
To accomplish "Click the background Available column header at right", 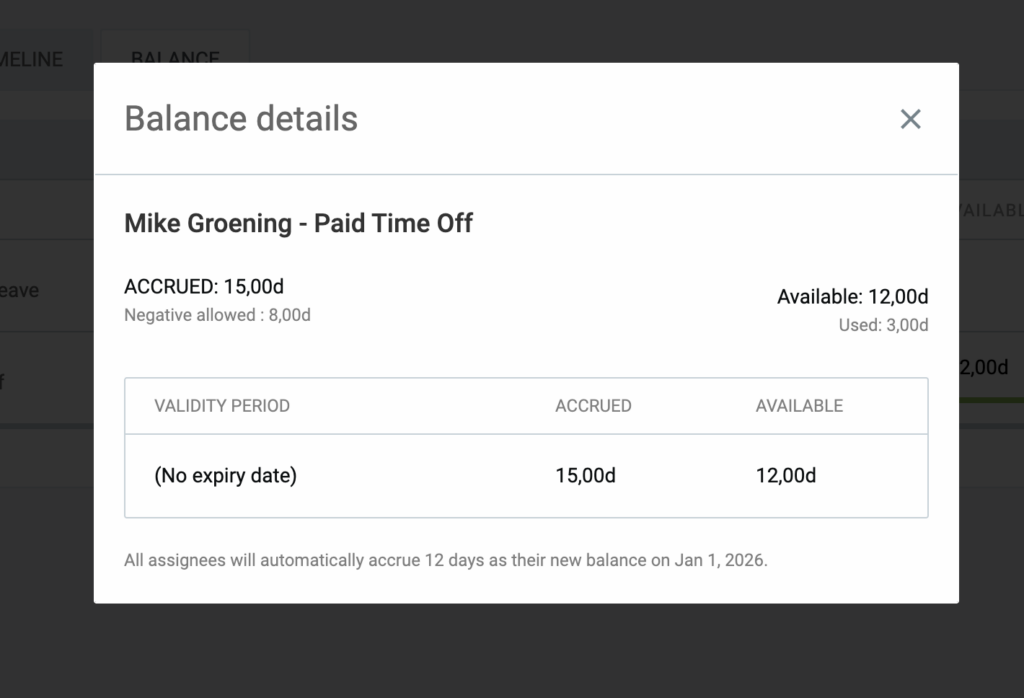I will pos(990,211).
